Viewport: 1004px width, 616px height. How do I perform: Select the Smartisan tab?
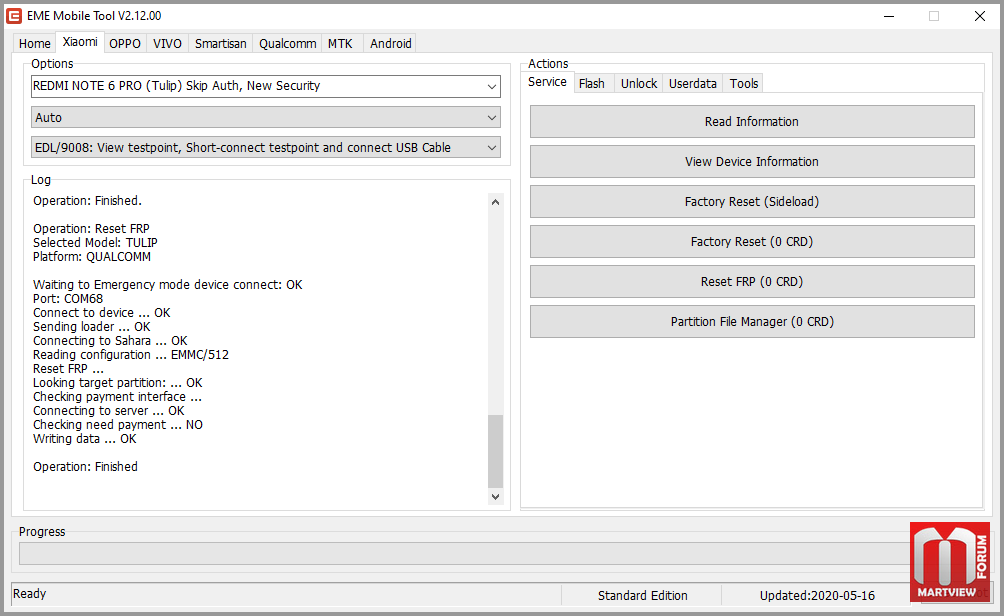click(x=220, y=44)
